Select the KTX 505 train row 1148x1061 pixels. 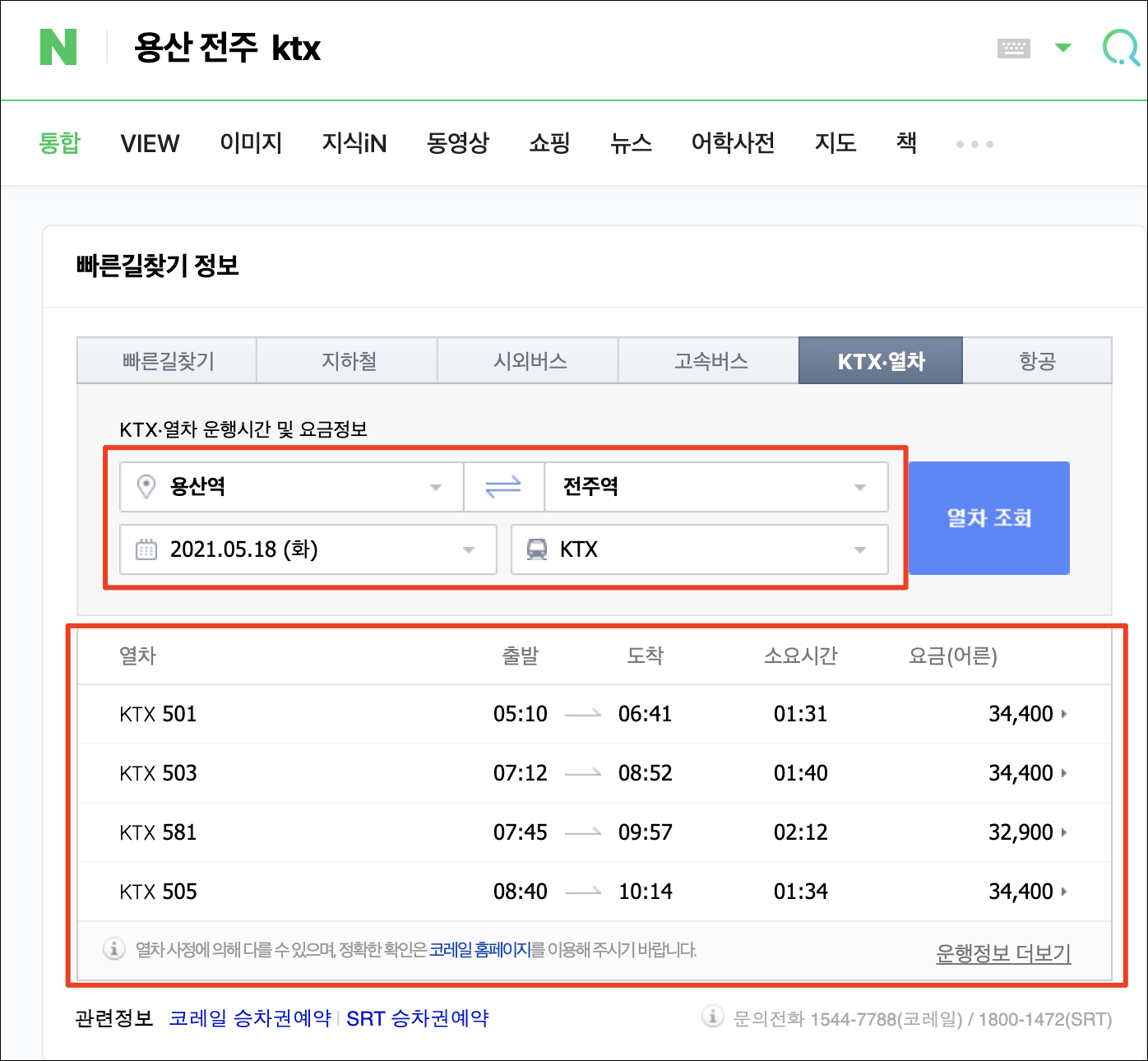click(x=595, y=892)
